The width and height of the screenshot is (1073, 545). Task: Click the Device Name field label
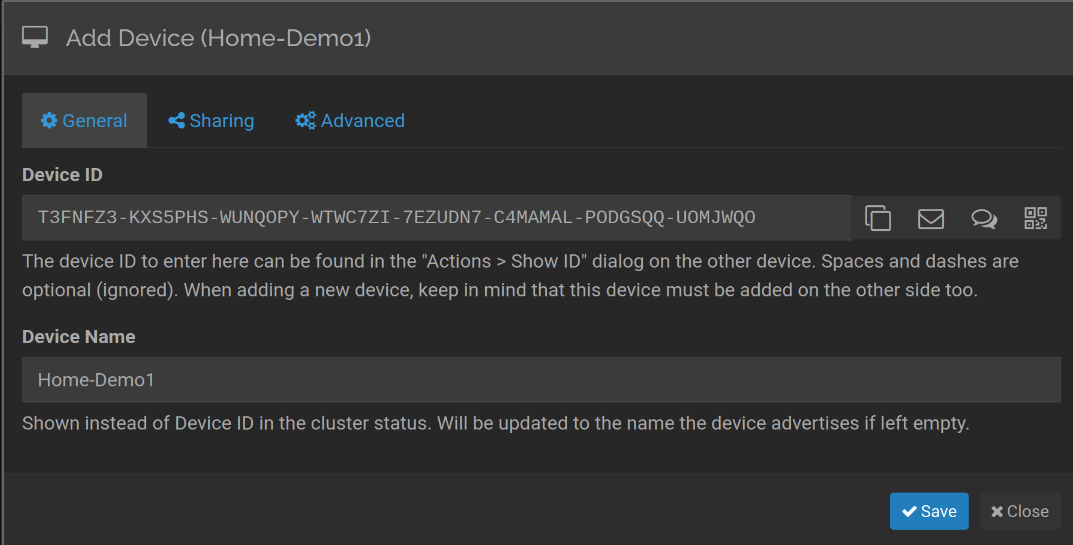[x=79, y=337]
